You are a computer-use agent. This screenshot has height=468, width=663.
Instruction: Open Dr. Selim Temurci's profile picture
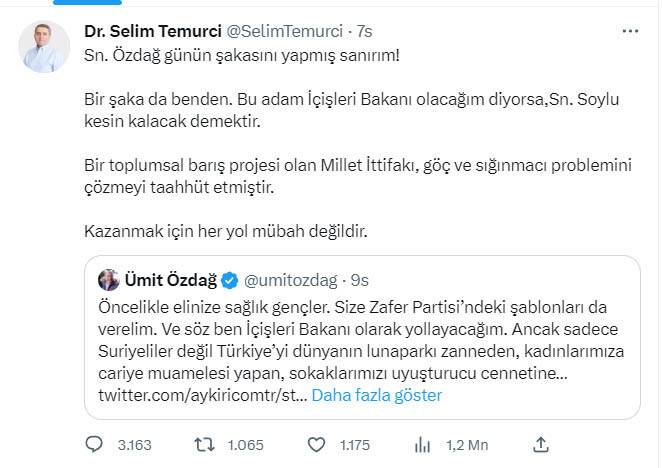43,45
